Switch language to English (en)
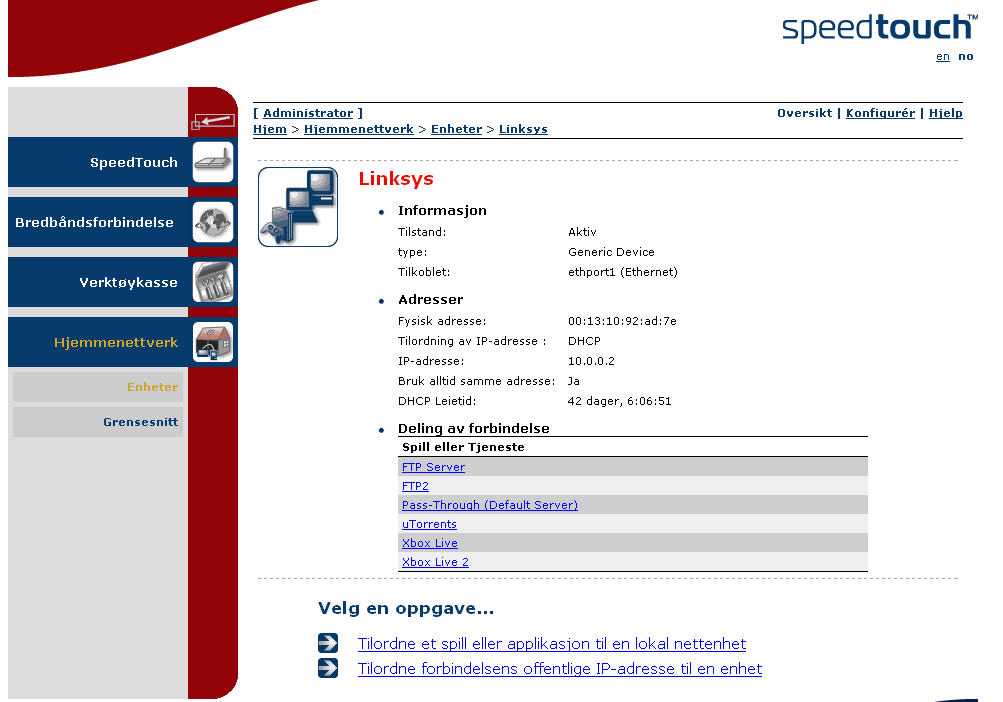The height and width of the screenshot is (702, 1003). [x=942, y=56]
